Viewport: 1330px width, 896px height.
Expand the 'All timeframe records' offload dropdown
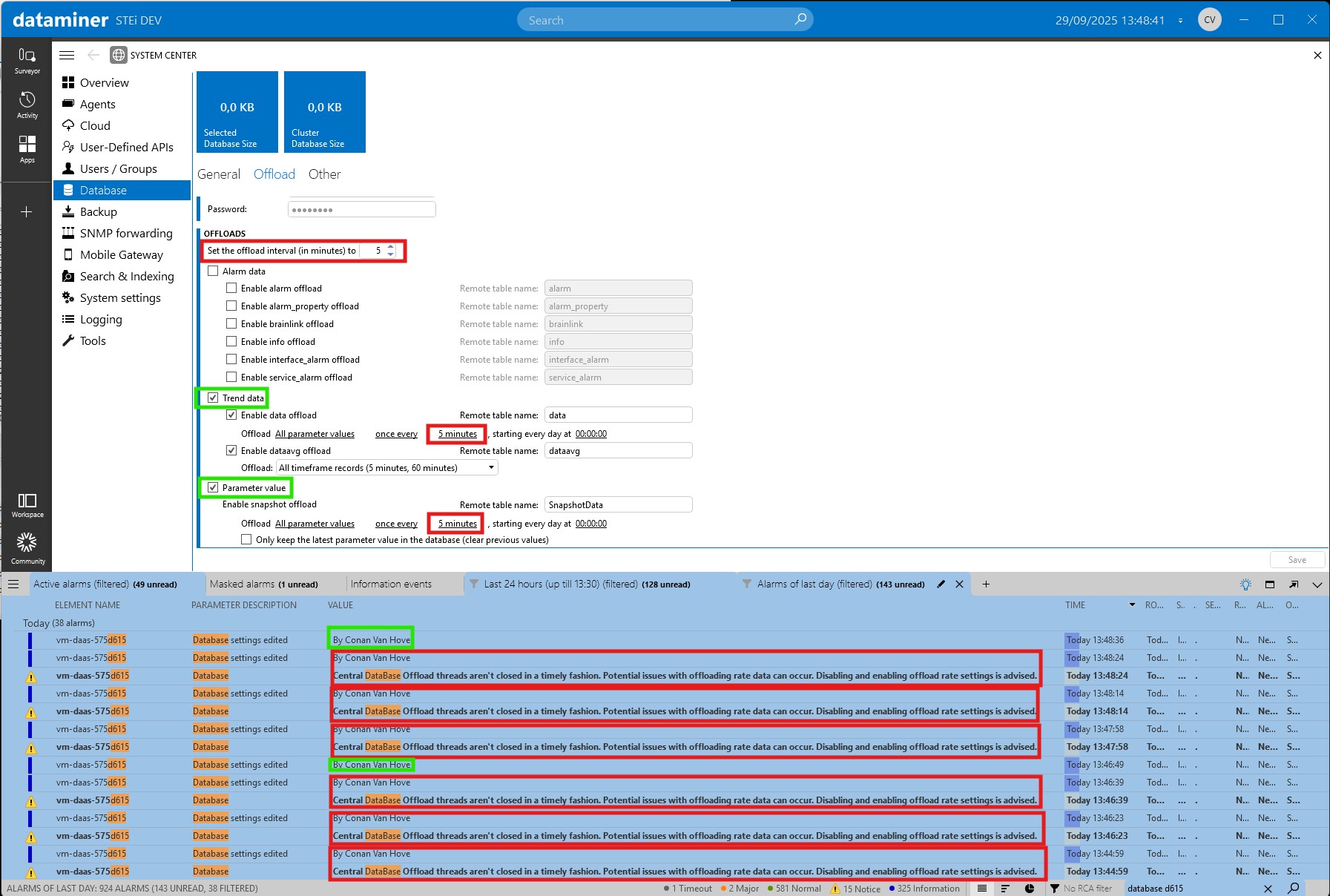(491, 468)
